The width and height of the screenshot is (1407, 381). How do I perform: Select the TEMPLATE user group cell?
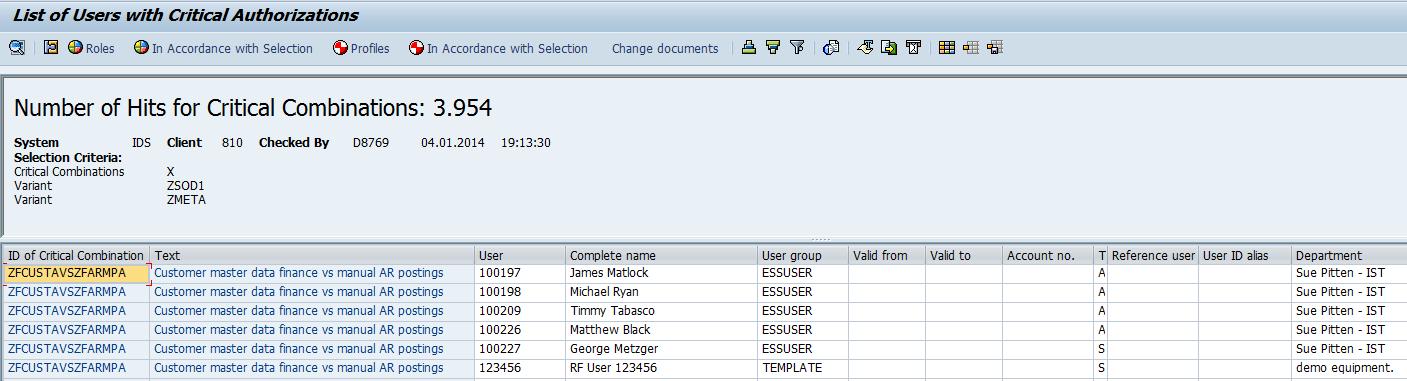pyautogui.click(x=803, y=368)
